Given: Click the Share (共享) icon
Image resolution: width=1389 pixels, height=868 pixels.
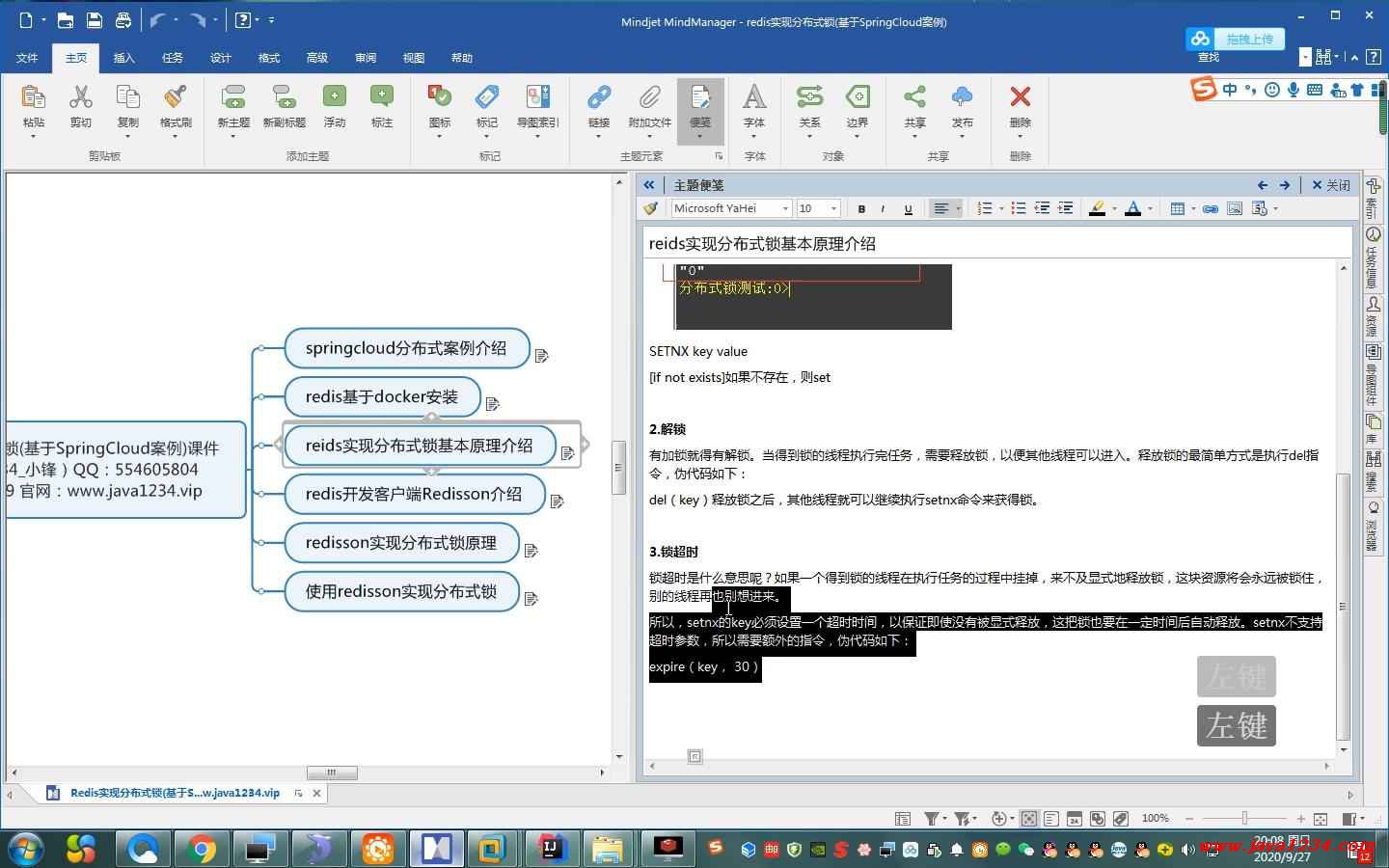Looking at the screenshot, I should (x=914, y=97).
